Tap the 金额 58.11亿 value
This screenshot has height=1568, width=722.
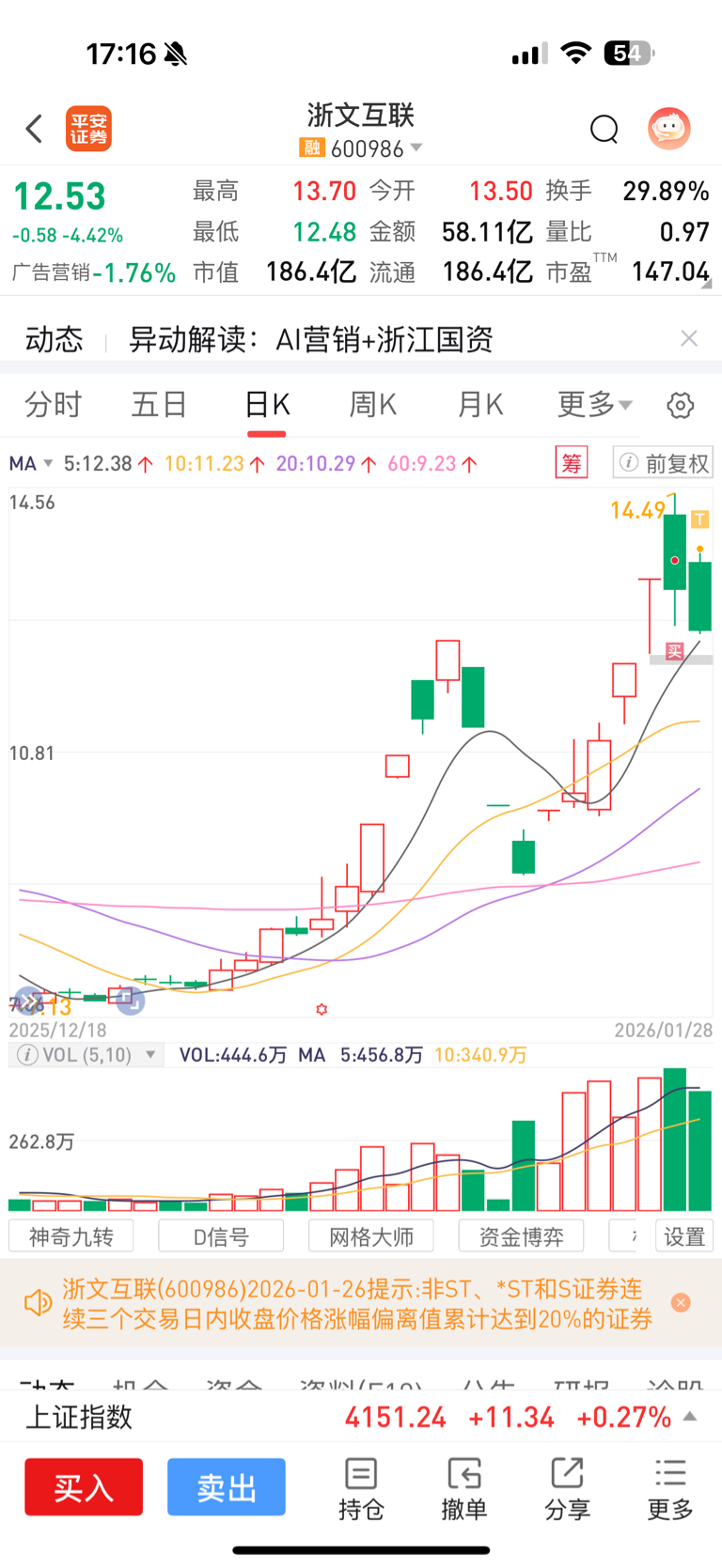click(x=487, y=232)
